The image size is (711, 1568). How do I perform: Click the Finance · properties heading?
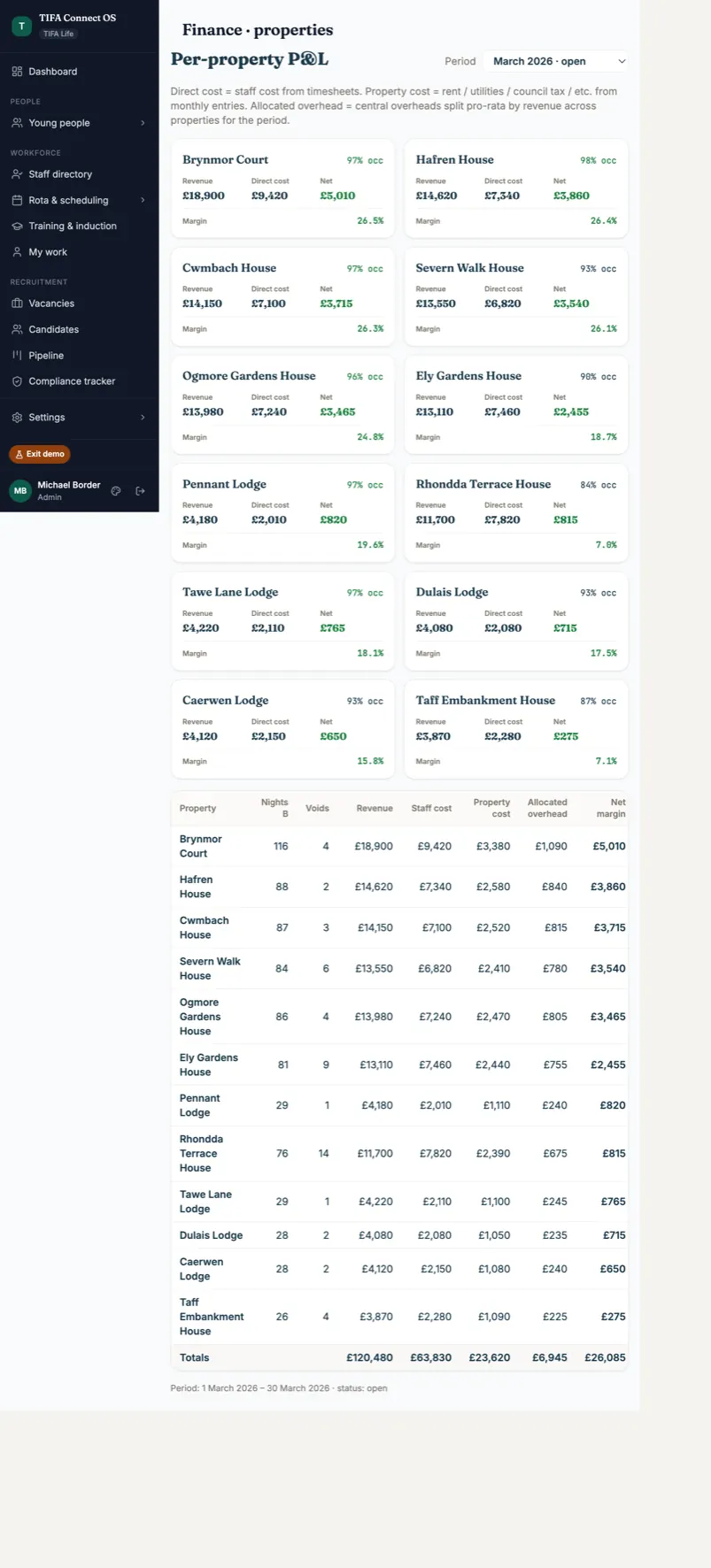tap(258, 30)
